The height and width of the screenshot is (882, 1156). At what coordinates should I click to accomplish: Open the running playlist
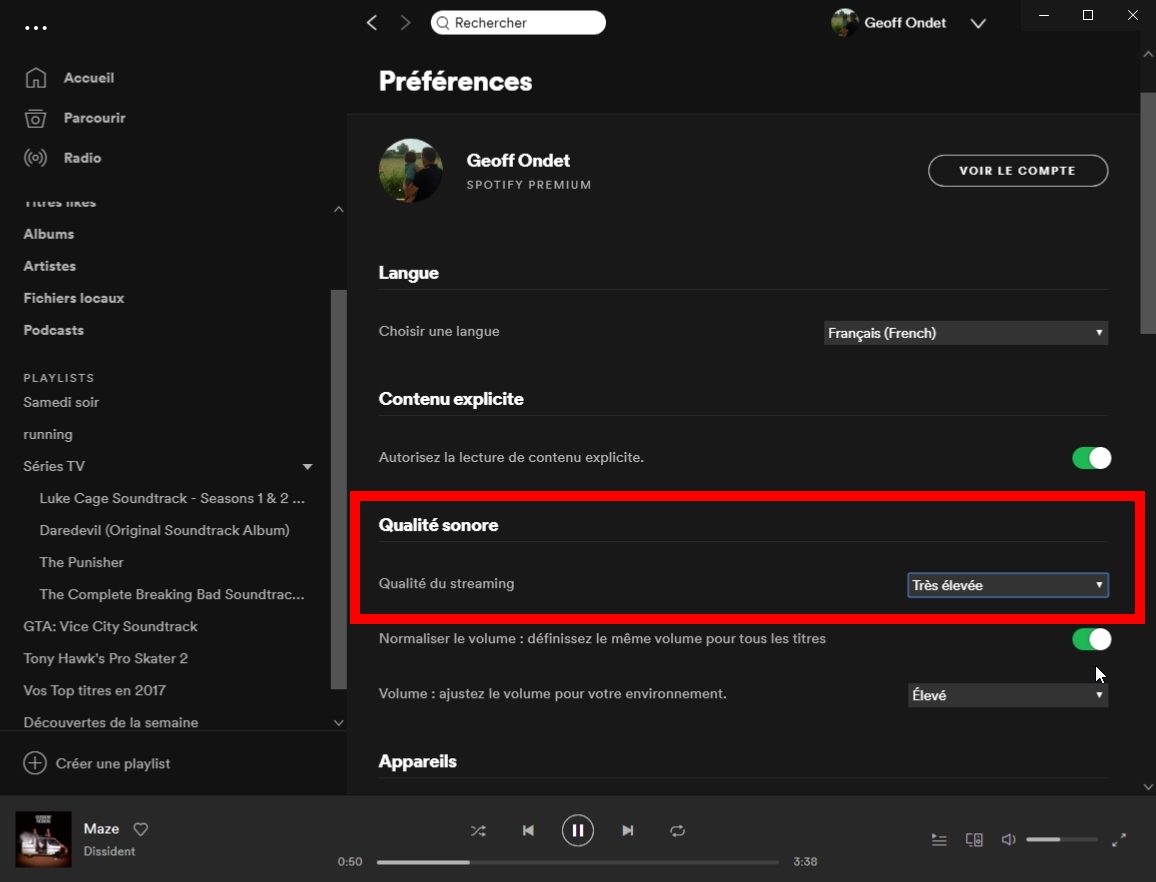48,434
